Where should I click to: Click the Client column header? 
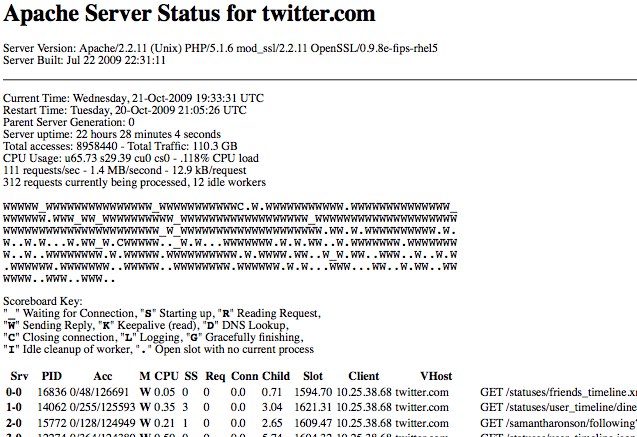click(364, 376)
